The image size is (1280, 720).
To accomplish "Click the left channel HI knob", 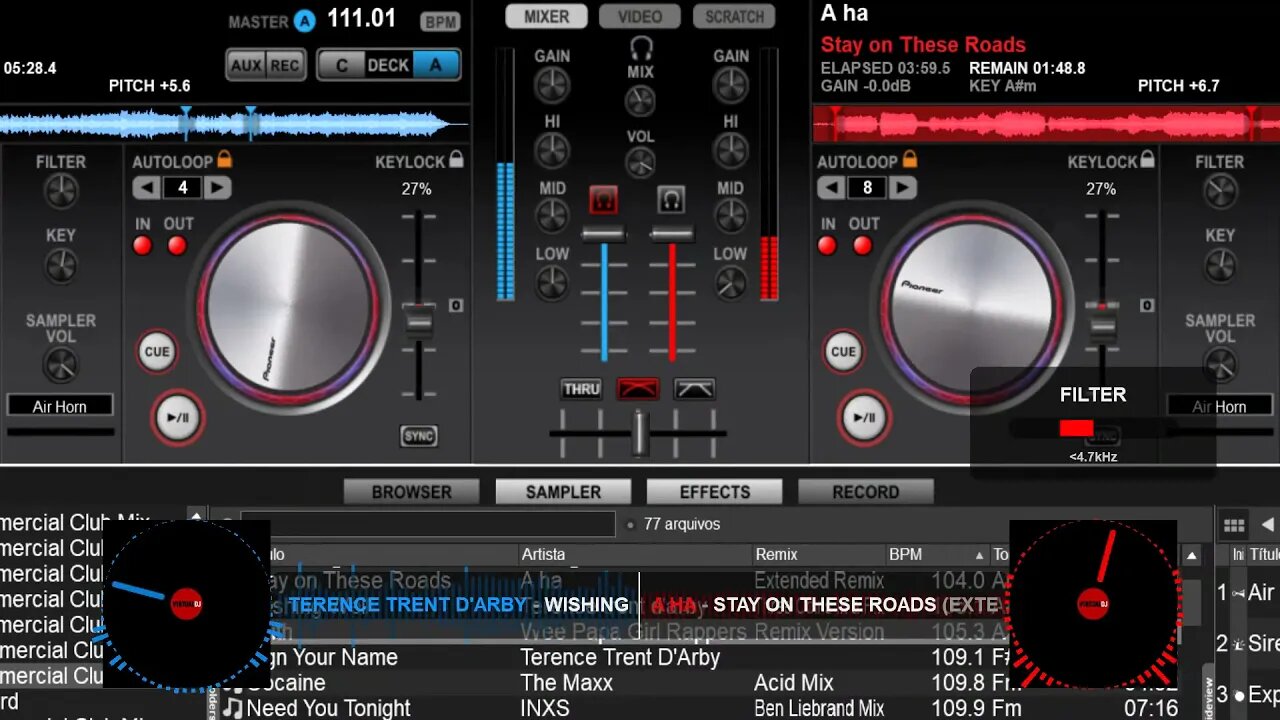I will 552,151.
